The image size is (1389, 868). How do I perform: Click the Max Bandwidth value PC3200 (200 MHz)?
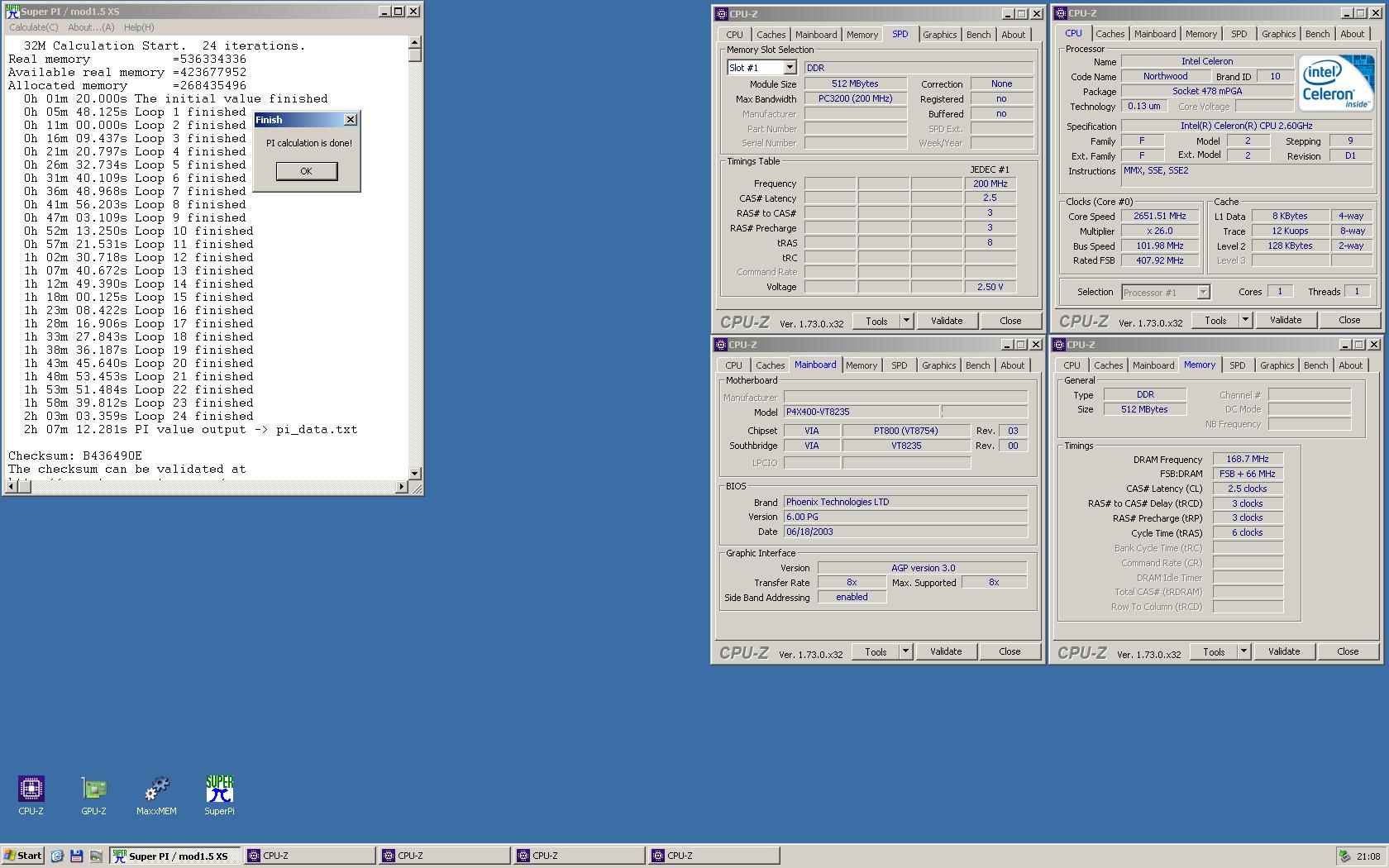(x=855, y=98)
